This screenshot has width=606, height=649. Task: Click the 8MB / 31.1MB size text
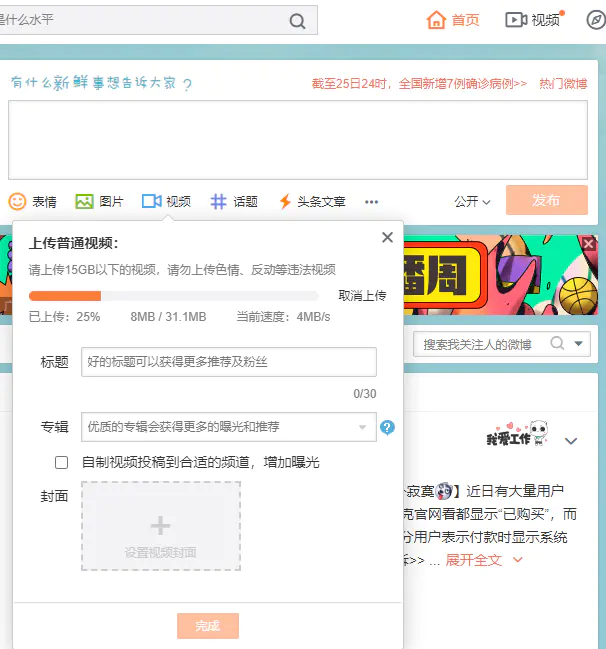[168, 317]
